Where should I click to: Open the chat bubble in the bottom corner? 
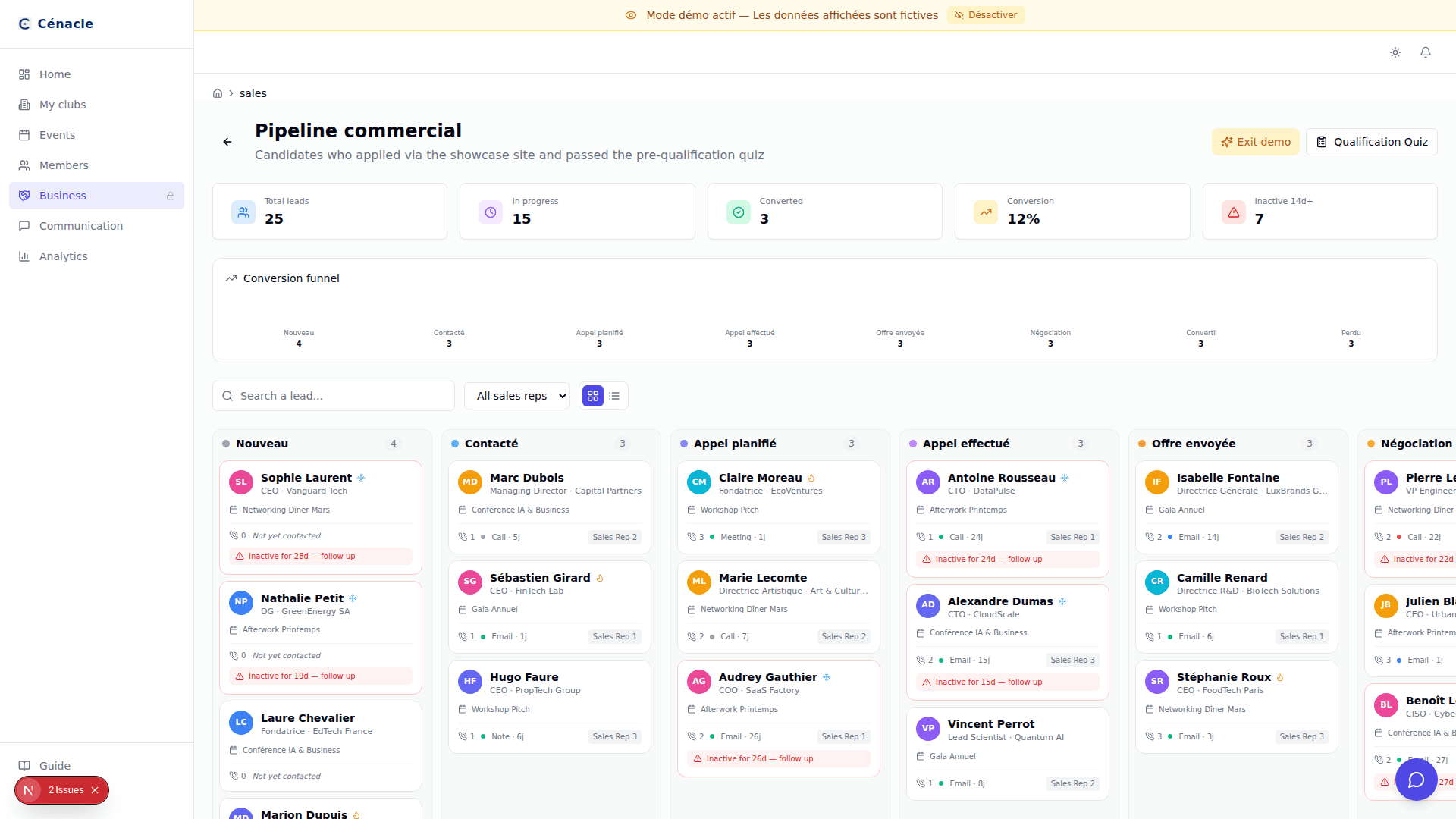[x=1416, y=780]
